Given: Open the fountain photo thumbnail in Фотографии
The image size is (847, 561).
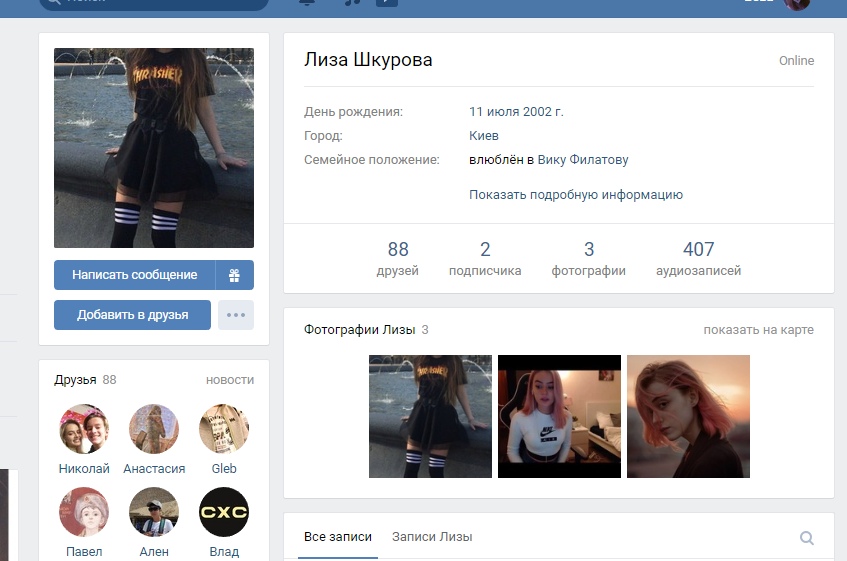Looking at the screenshot, I should point(431,416).
